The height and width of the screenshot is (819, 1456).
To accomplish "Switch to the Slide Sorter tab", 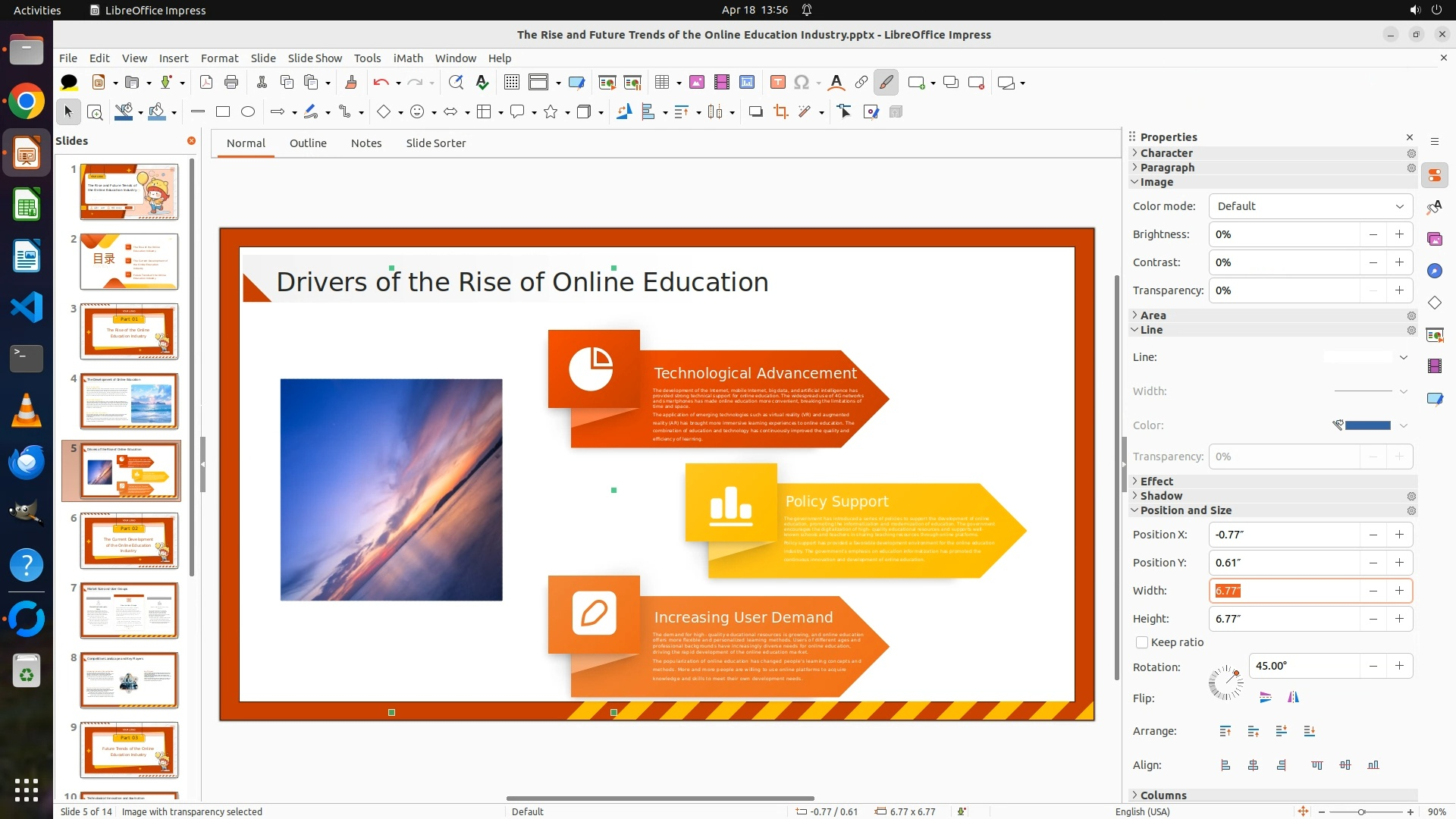I will click(x=435, y=143).
